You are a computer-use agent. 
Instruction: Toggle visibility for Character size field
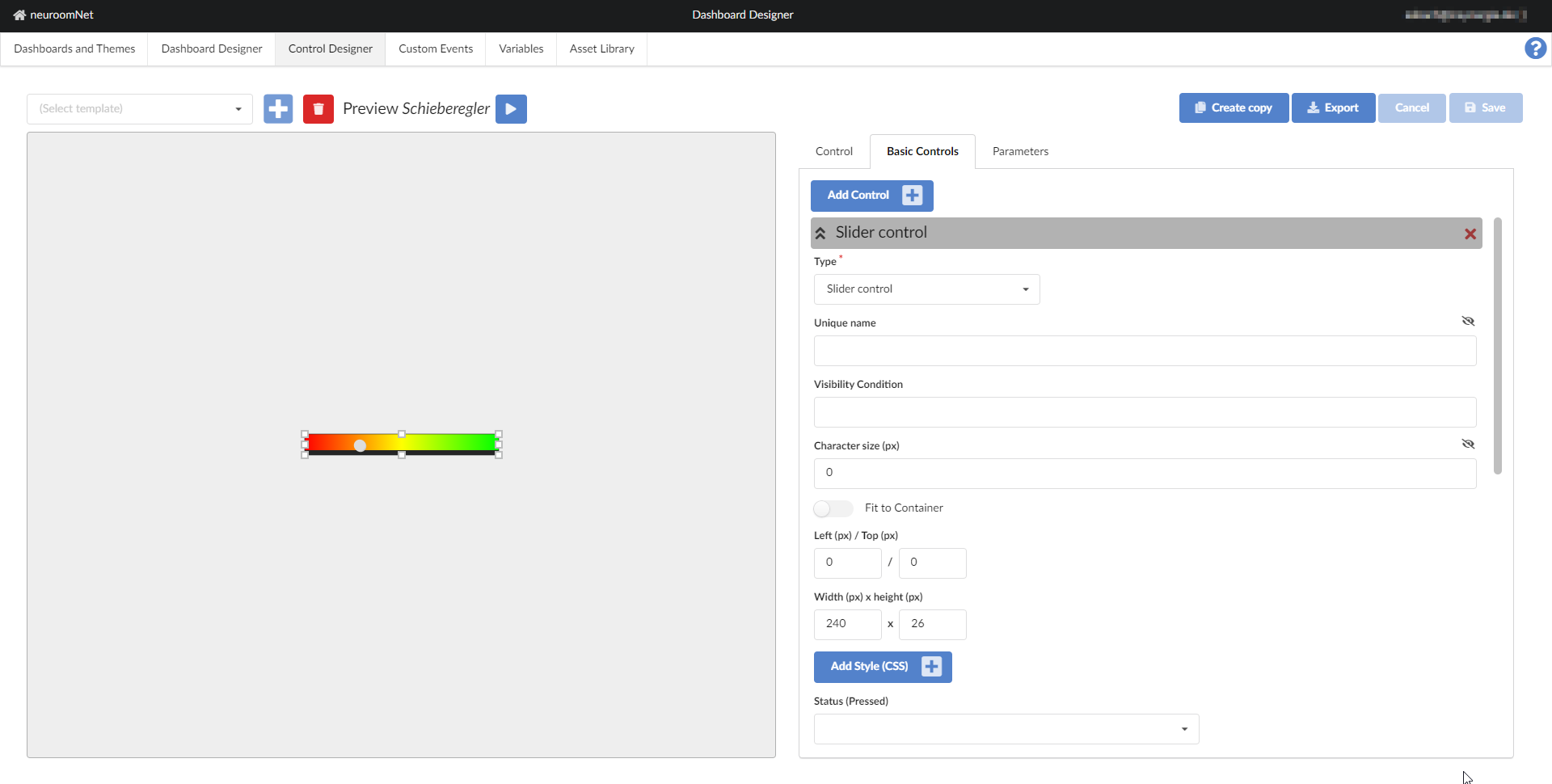[1469, 444]
